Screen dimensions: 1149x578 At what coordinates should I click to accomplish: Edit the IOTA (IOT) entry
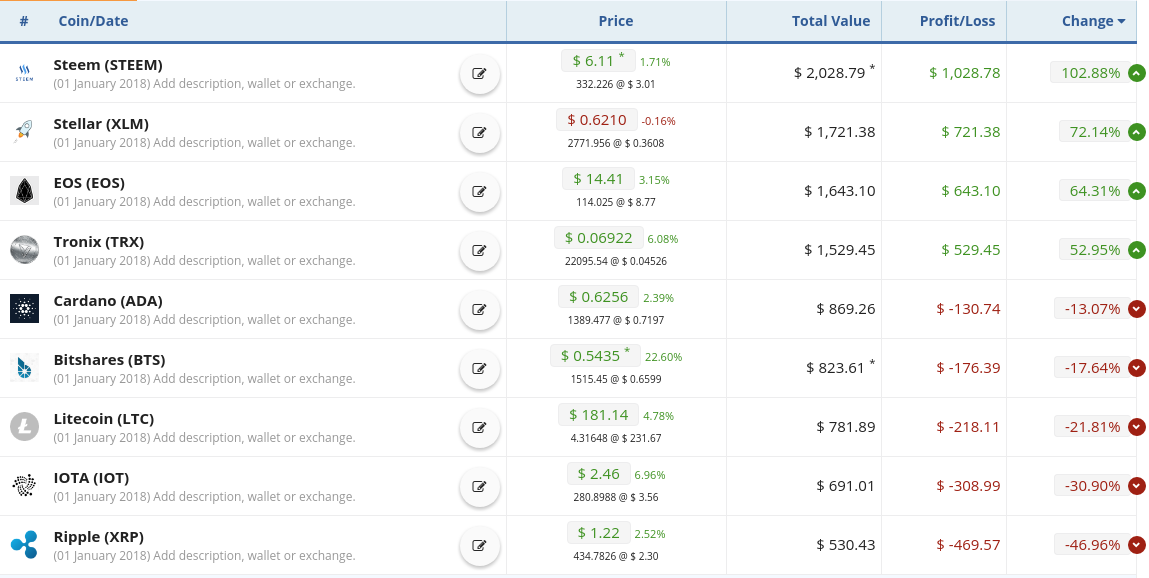point(480,486)
